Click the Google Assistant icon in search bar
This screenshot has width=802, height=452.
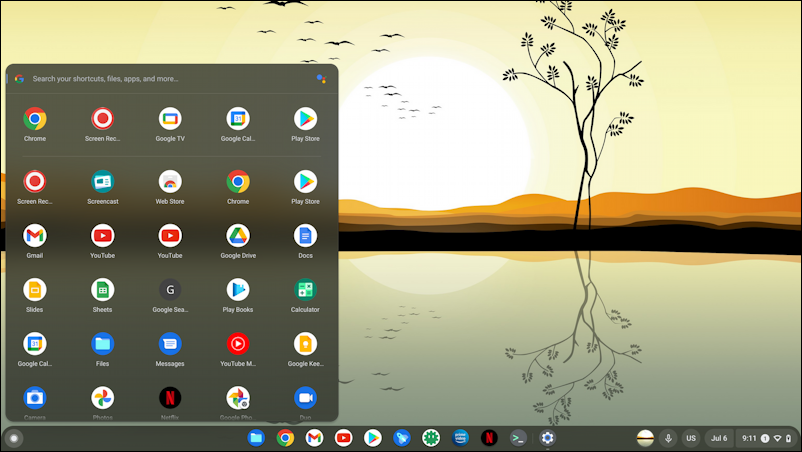(x=321, y=78)
